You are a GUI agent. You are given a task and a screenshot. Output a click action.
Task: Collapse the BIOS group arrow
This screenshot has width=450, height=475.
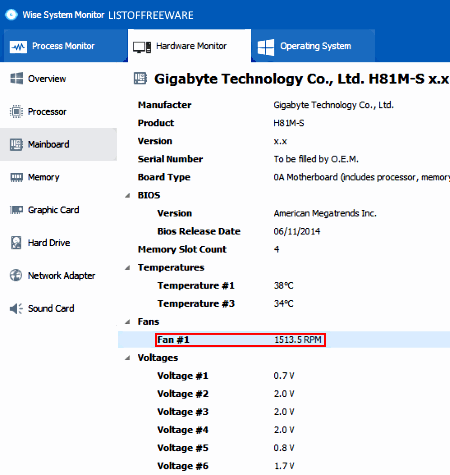(x=128, y=196)
